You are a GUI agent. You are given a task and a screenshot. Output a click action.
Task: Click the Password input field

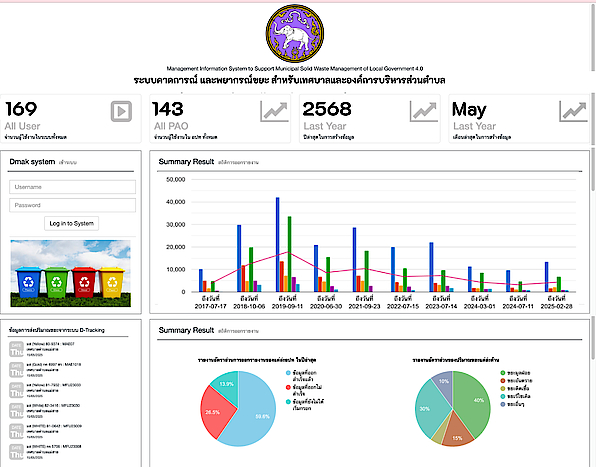coord(72,205)
